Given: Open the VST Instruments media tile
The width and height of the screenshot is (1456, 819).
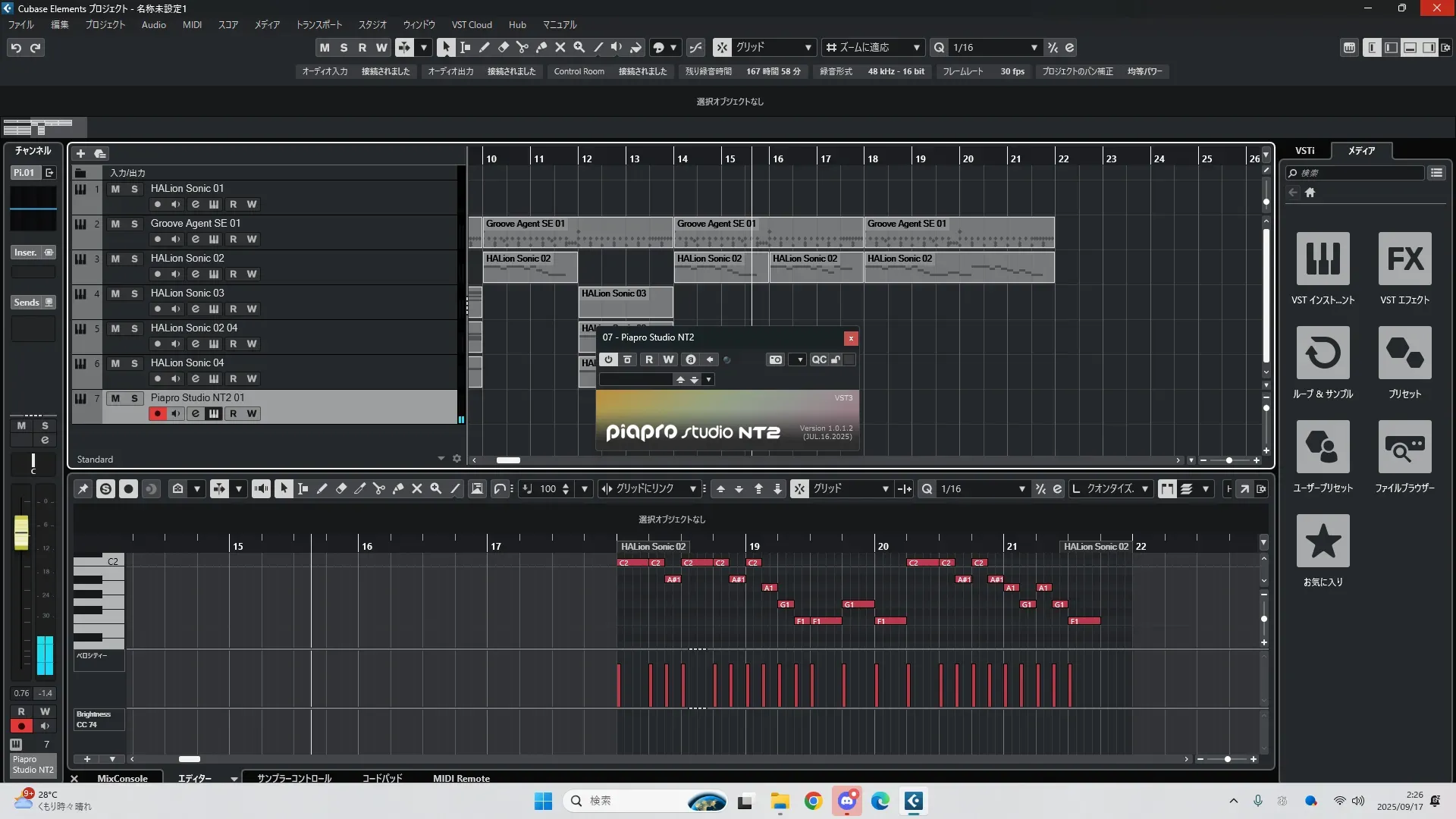Looking at the screenshot, I should pyautogui.click(x=1323, y=259).
